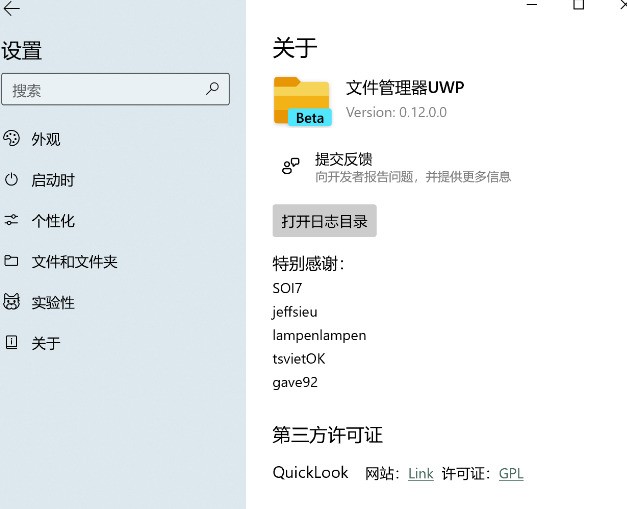Viewport: 627px width, 509px height.
Task: Minimize the settings window
Action: click(532, 4)
